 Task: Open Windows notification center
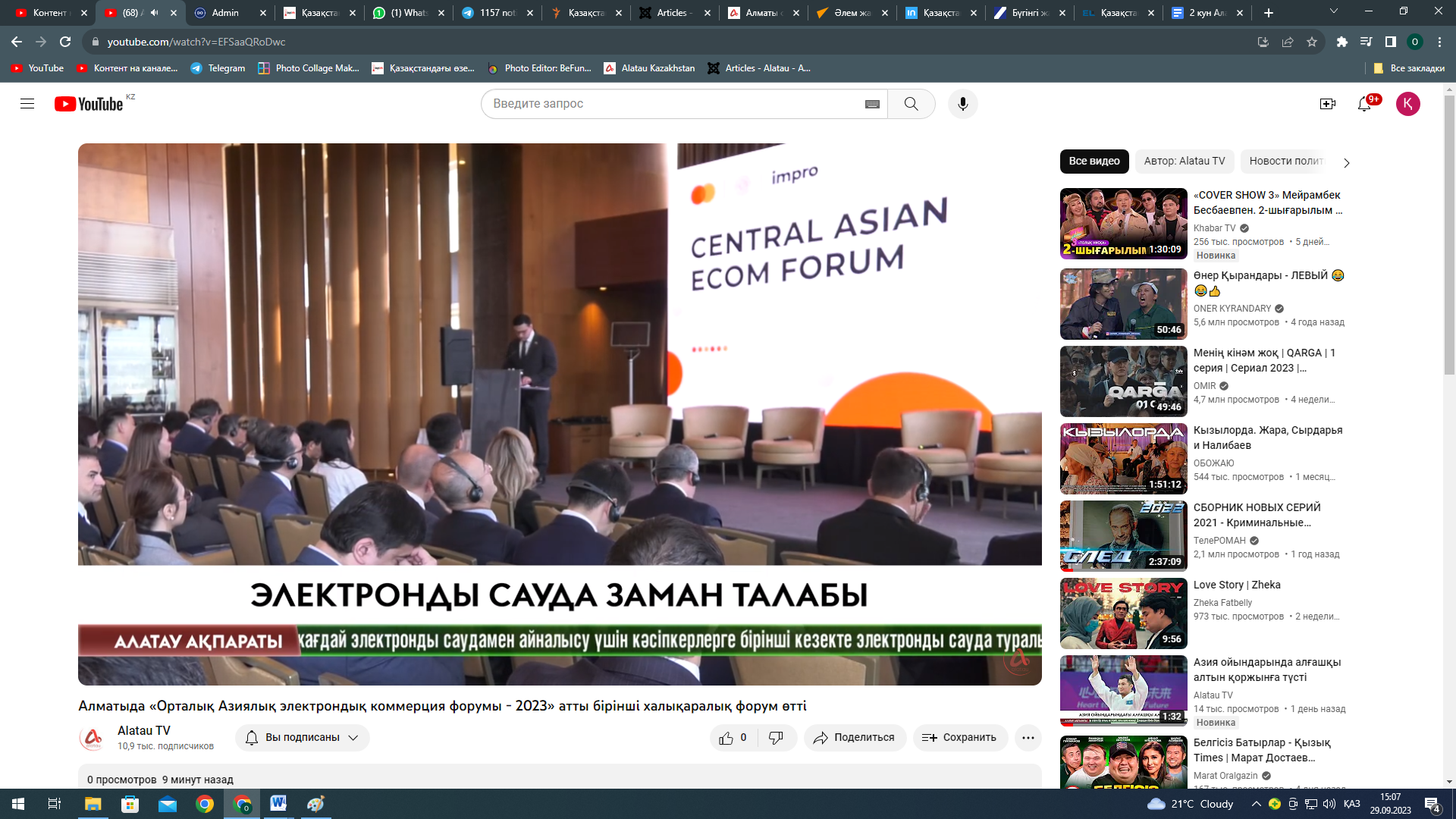pos(1433,805)
